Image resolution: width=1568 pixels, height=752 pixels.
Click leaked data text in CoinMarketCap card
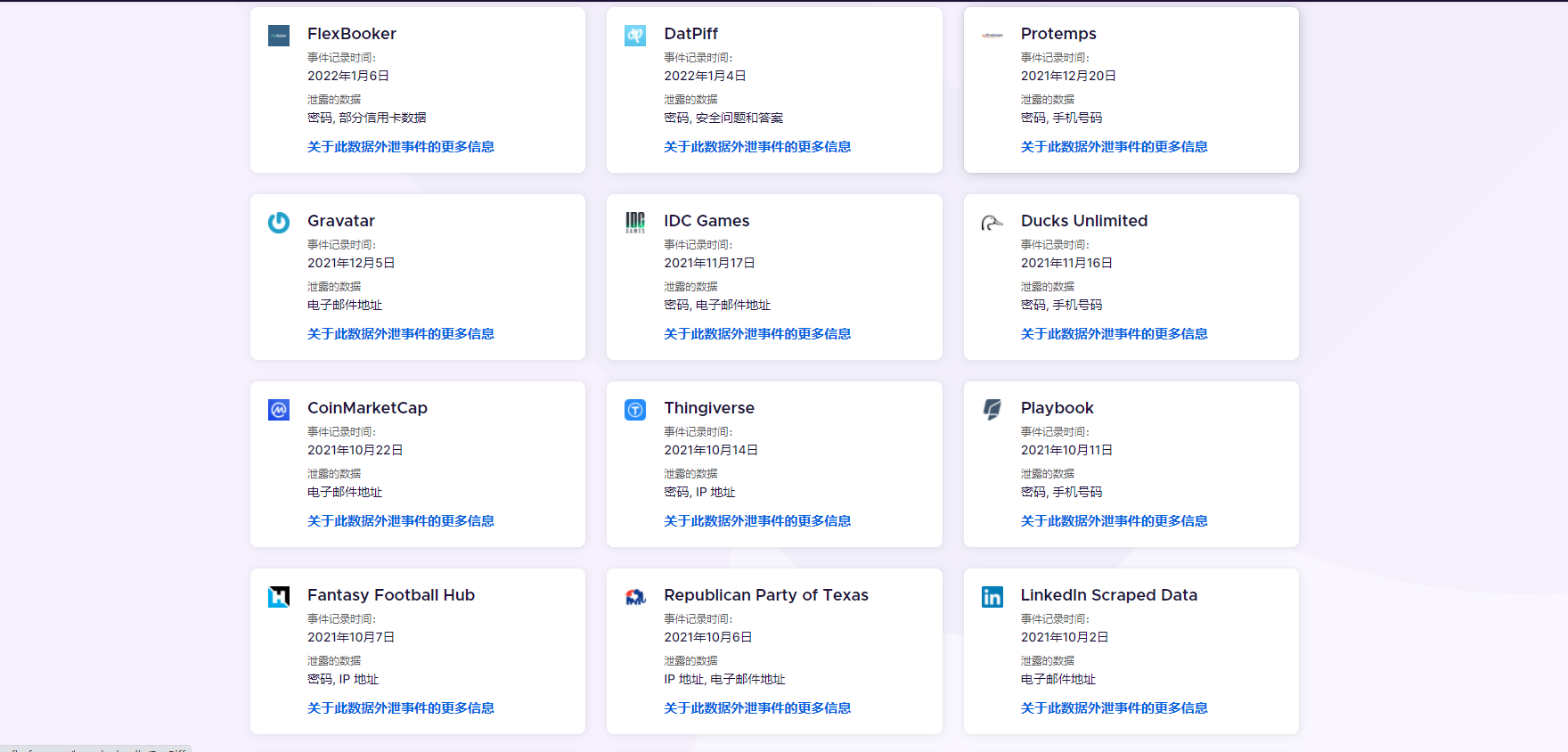coord(345,492)
